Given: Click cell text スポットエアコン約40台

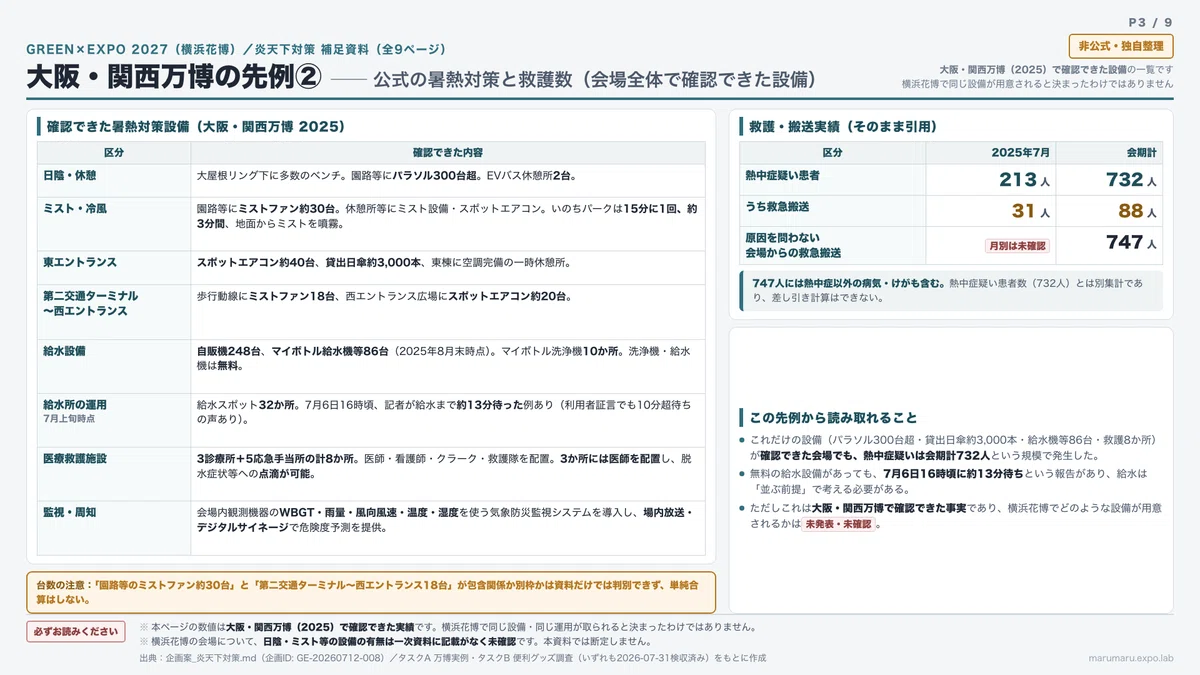Looking at the screenshot, I should [256, 262].
